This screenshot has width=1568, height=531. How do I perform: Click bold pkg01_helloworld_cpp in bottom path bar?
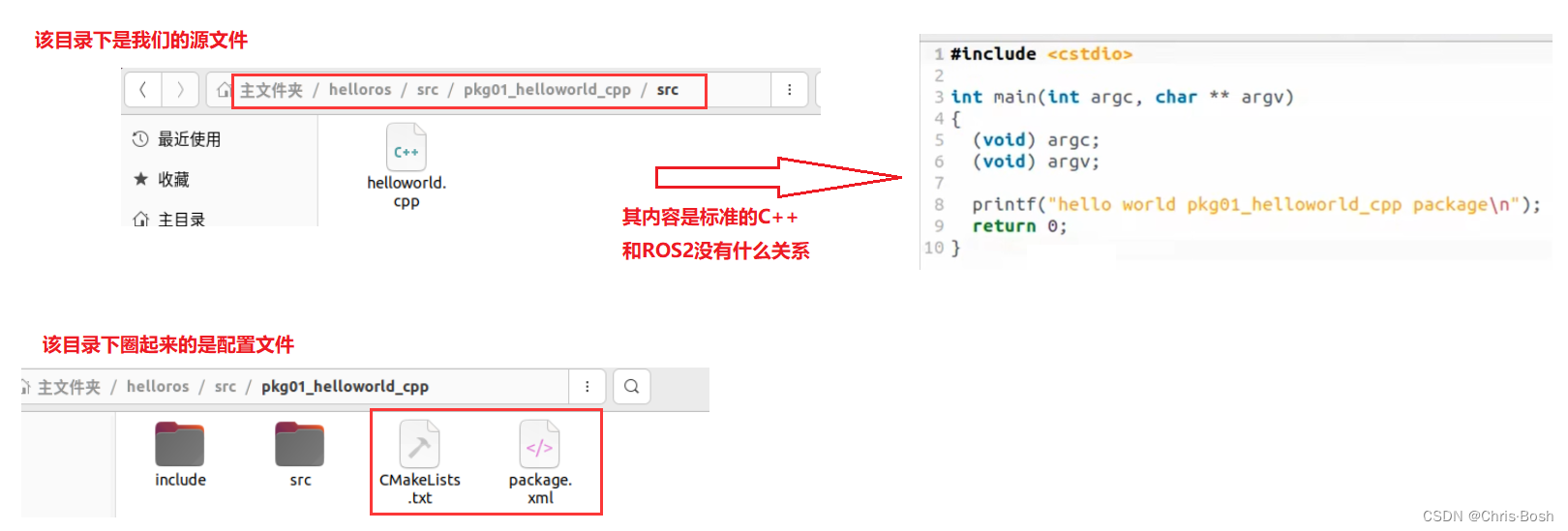click(345, 387)
